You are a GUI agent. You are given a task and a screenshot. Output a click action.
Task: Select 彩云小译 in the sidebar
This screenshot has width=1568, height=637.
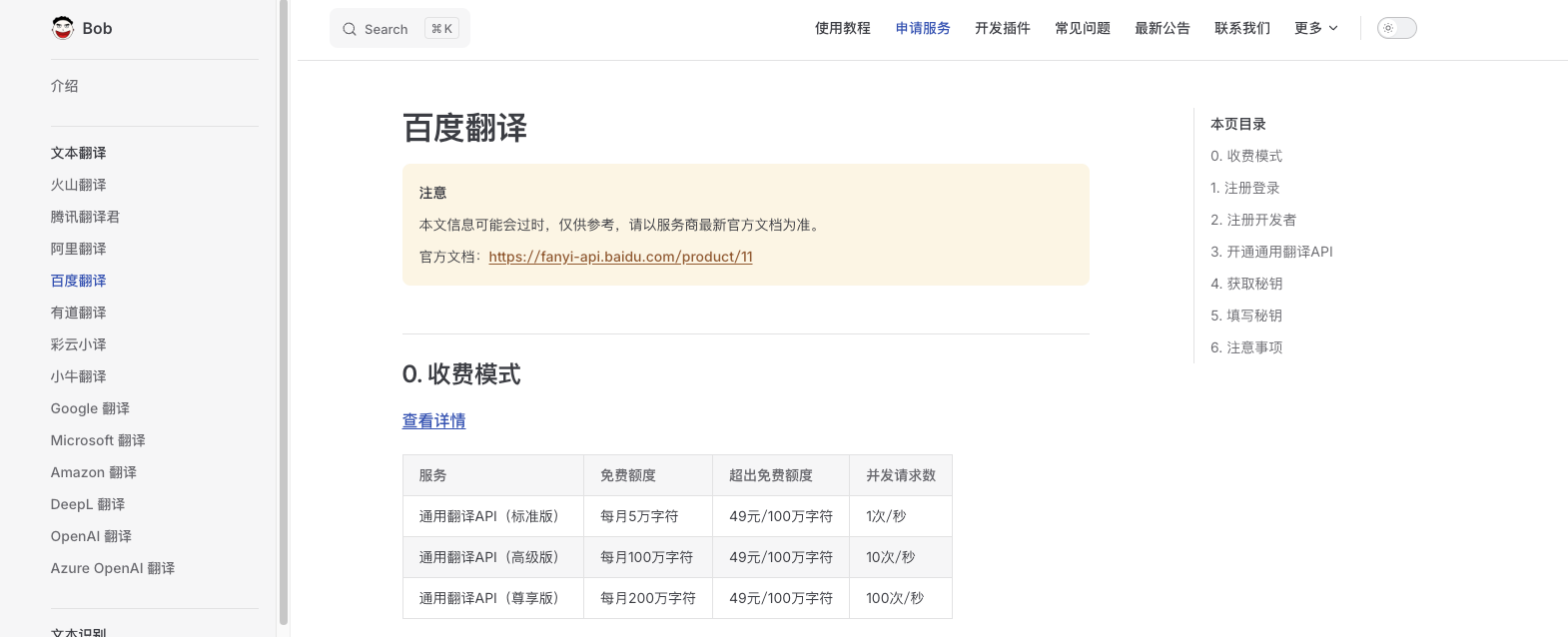[x=79, y=344]
